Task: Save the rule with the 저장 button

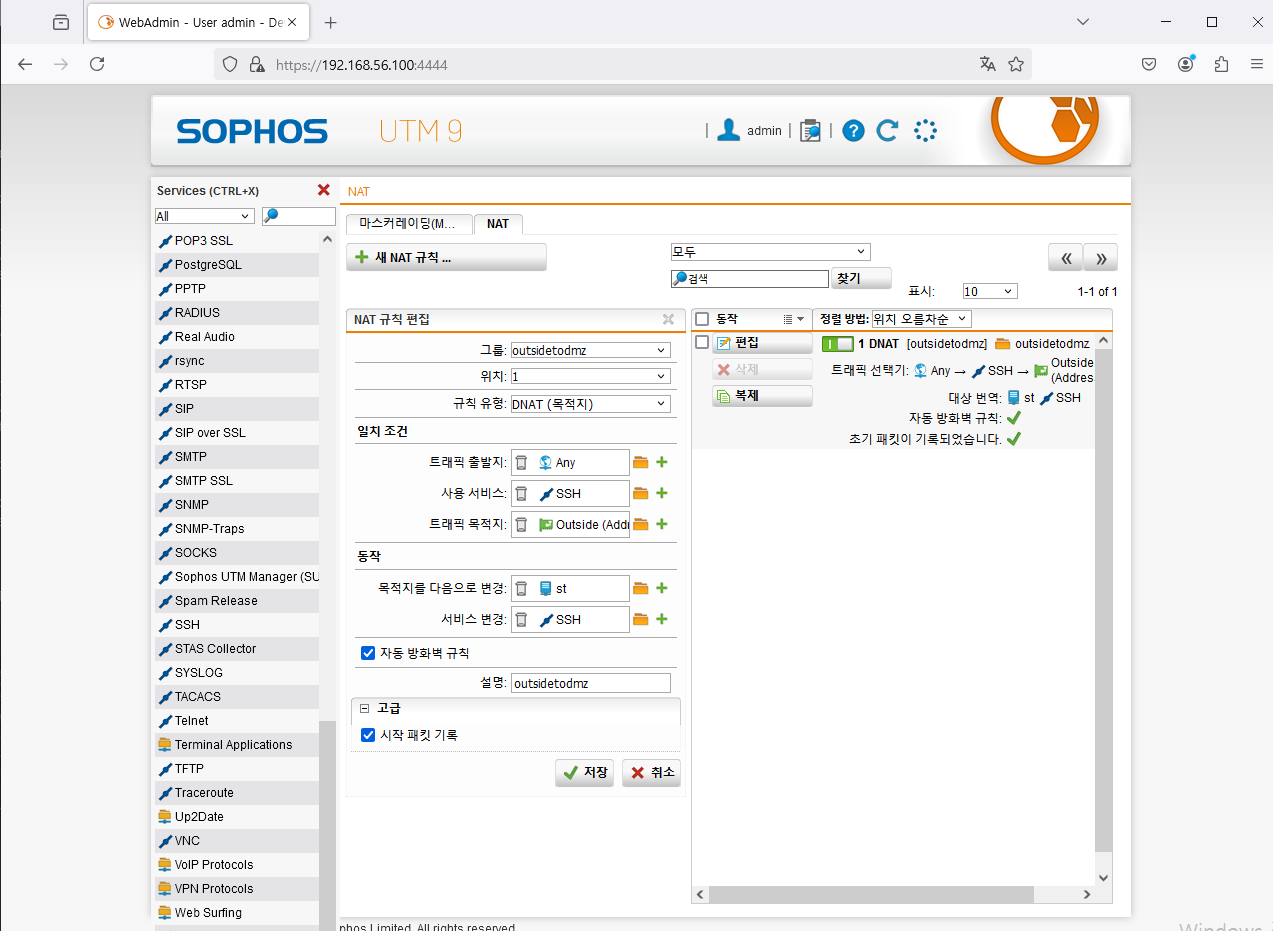Action: 584,772
